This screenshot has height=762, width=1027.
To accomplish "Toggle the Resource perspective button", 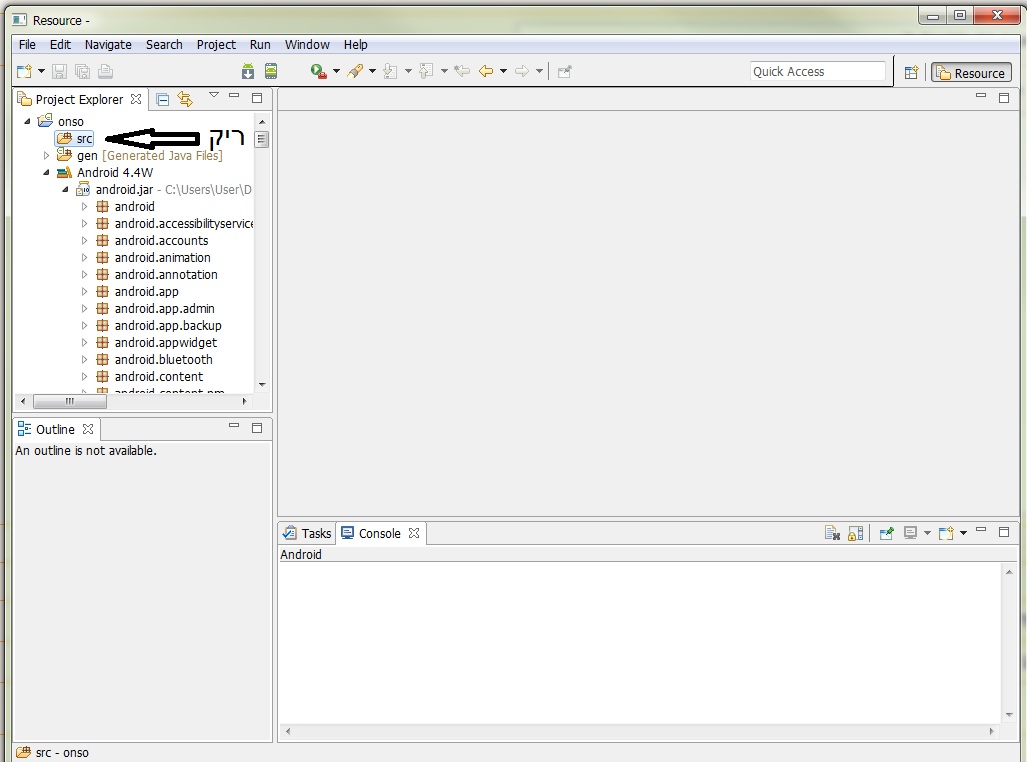I will [971, 72].
